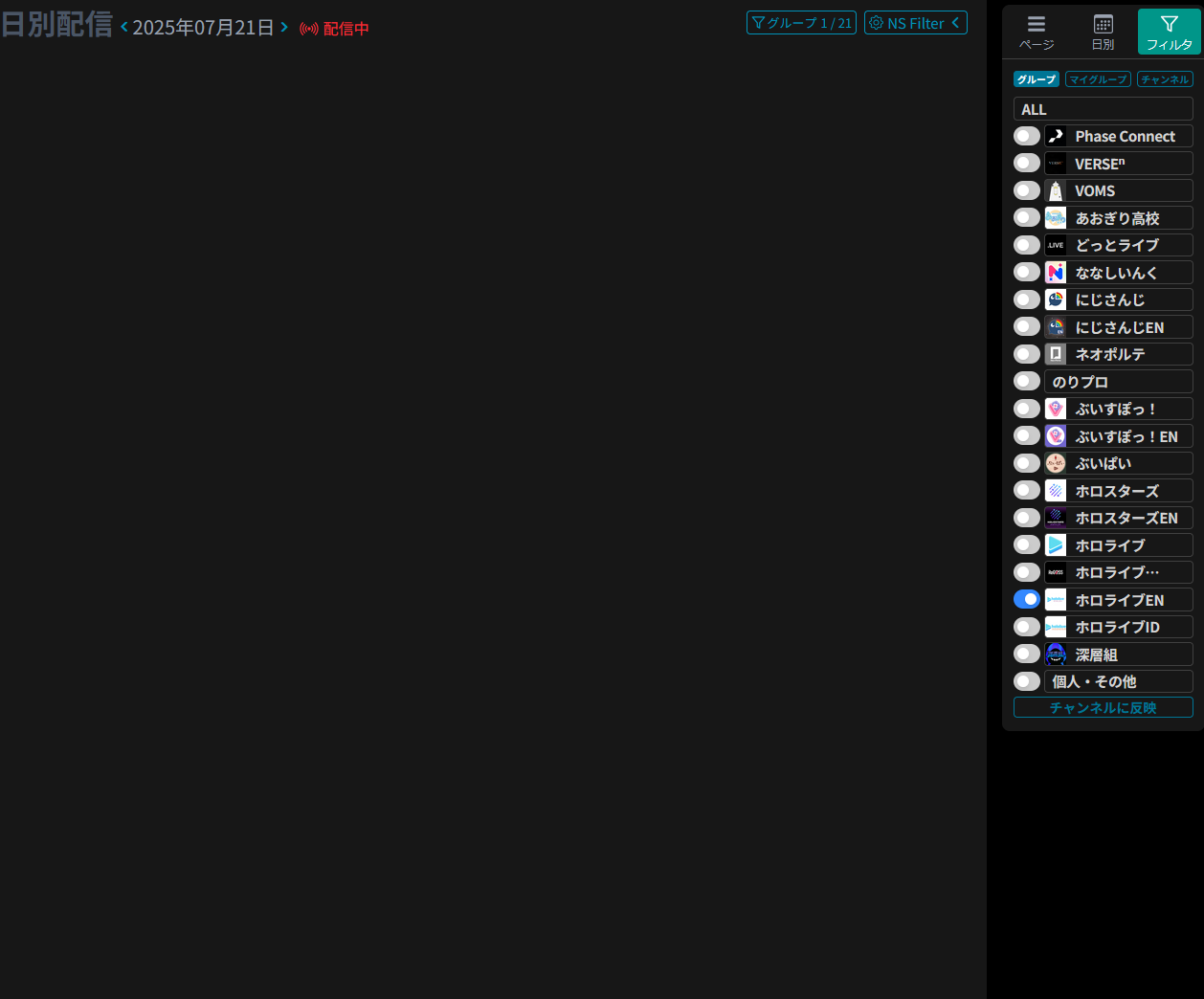Image resolution: width=1204 pixels, height=999 pixels.
Task: Switch to the チャンネル sub-tab
Action: (x=1165, y=79)
